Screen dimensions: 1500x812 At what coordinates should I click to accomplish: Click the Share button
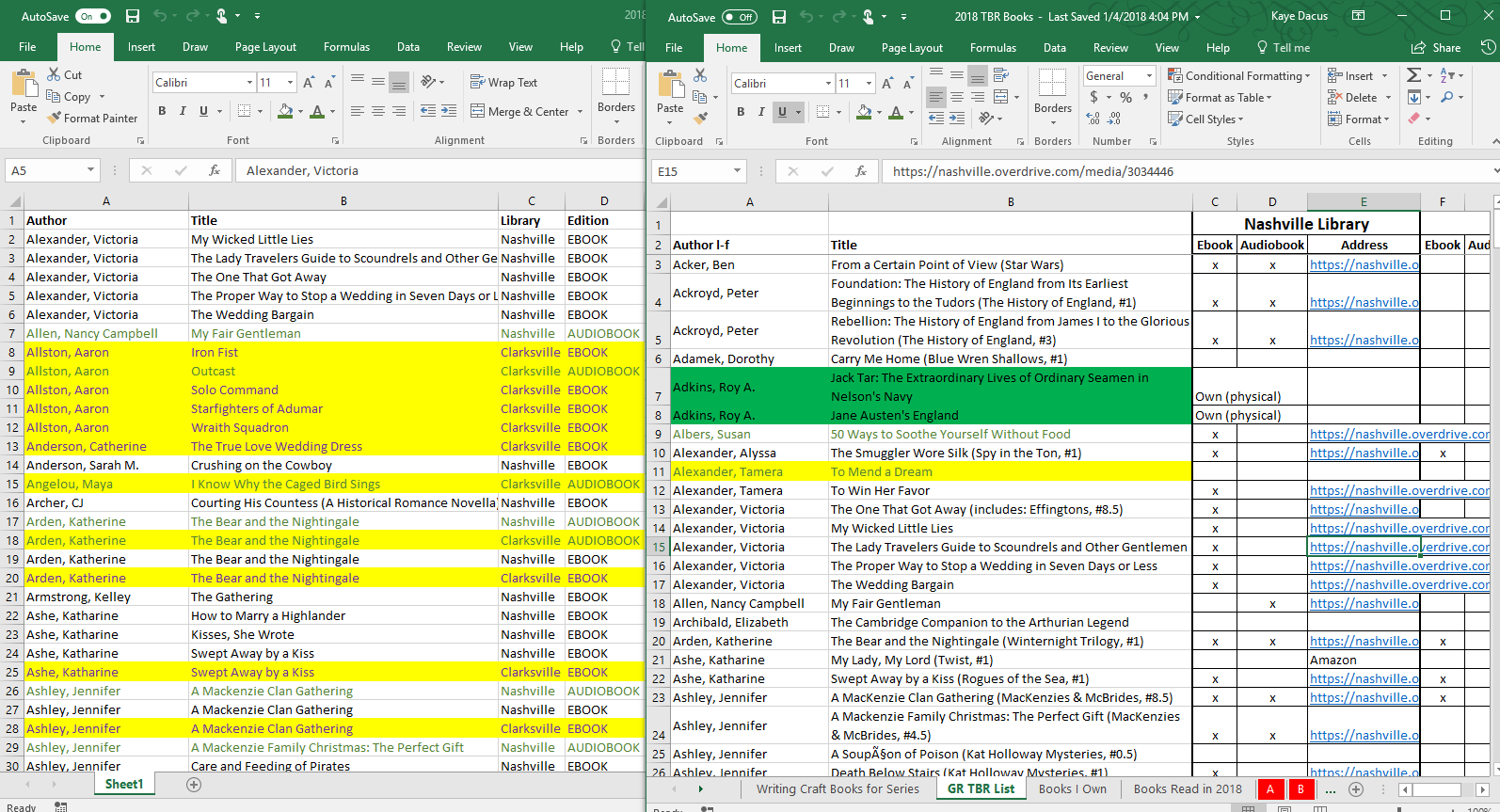click(1436, 48)
